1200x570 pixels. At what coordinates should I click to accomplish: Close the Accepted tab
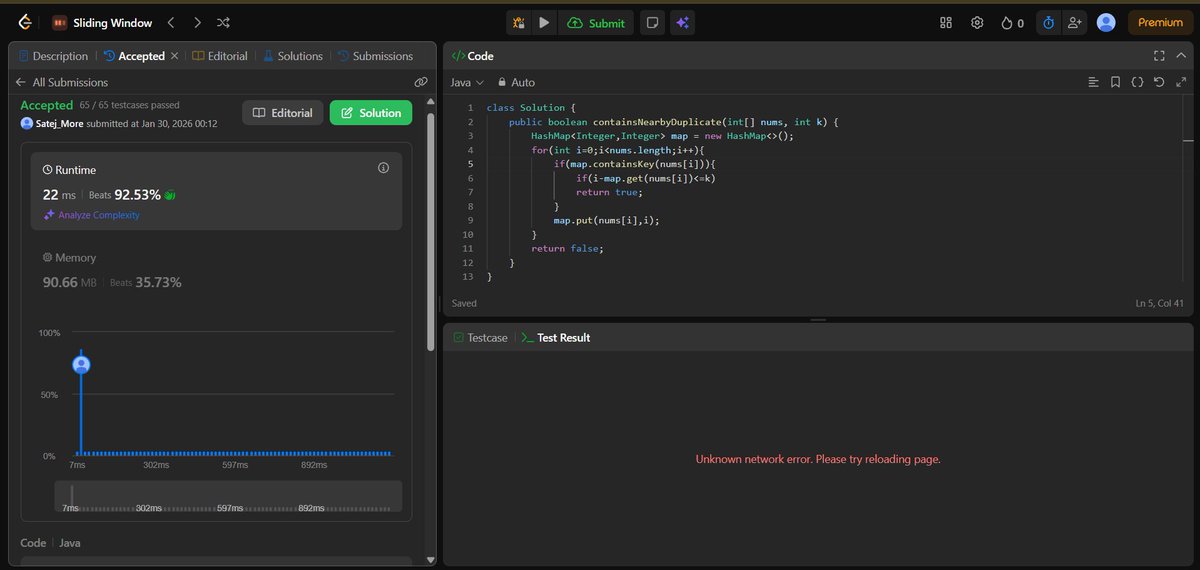(175, 56)
